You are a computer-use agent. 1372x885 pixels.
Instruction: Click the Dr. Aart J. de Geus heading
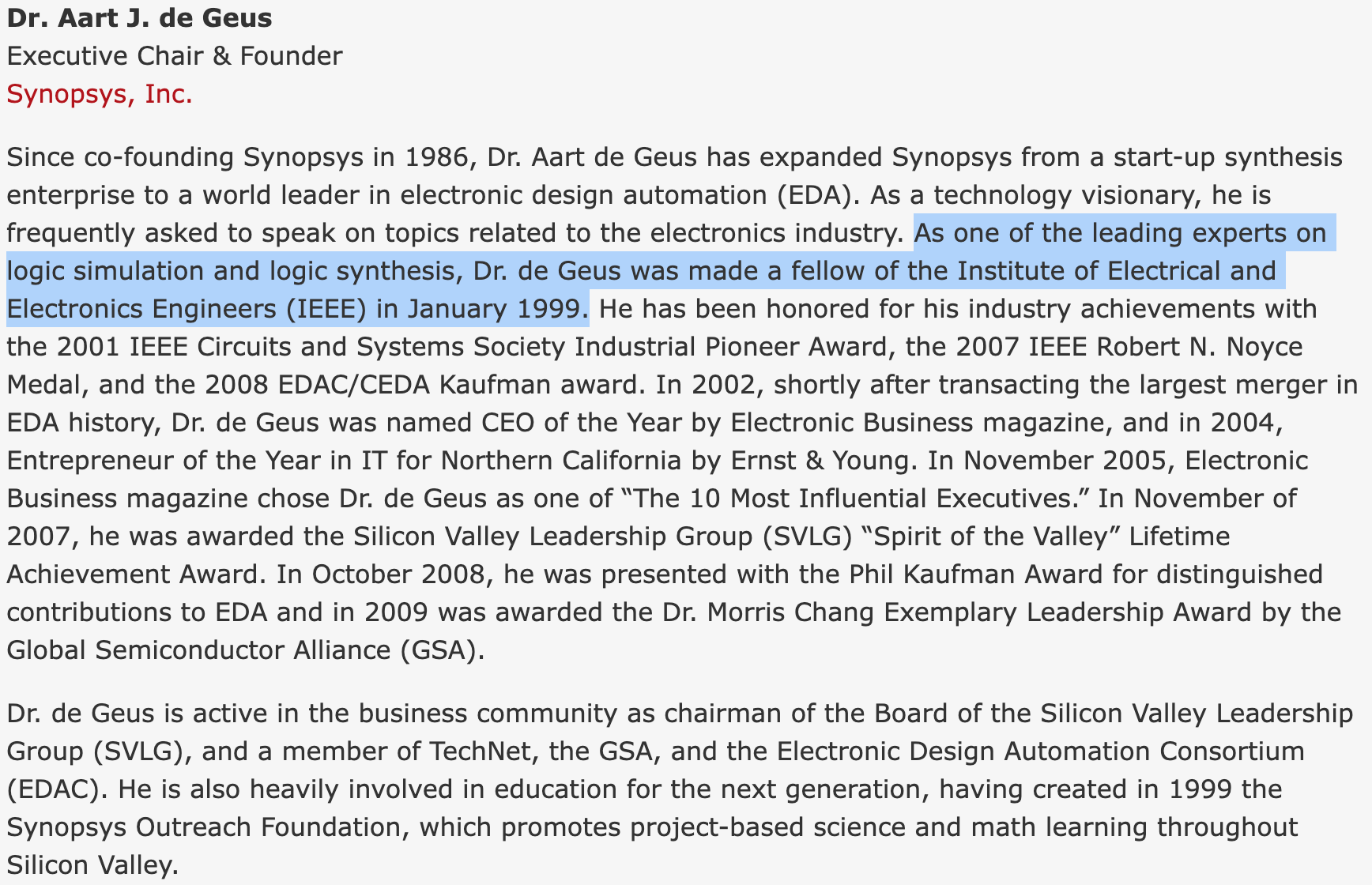(139, 17)
